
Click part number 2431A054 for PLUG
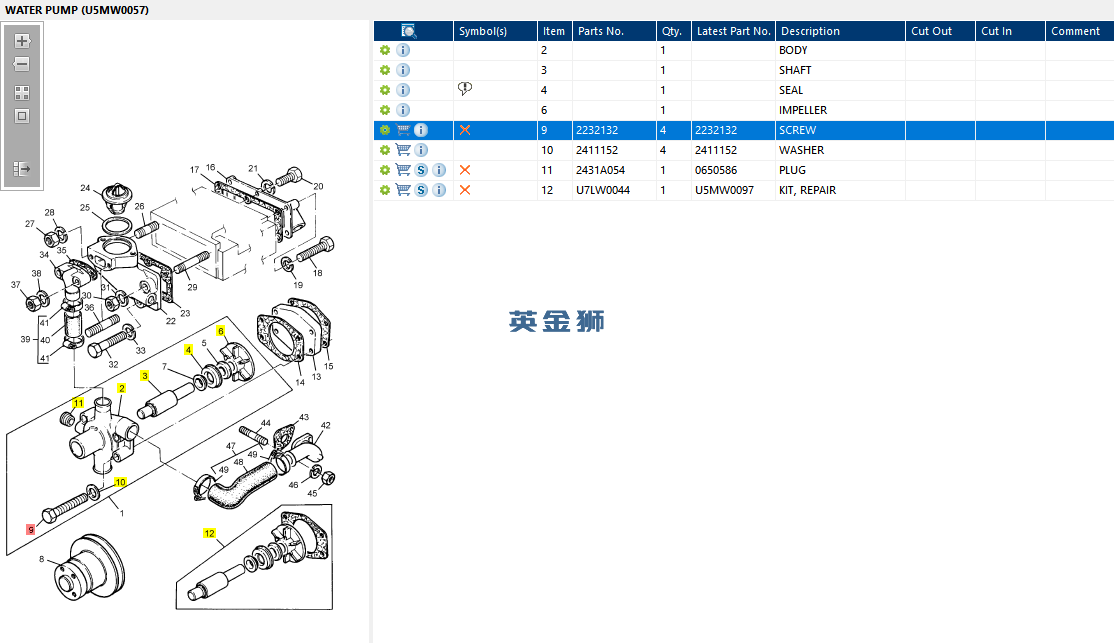coord(600,170)
